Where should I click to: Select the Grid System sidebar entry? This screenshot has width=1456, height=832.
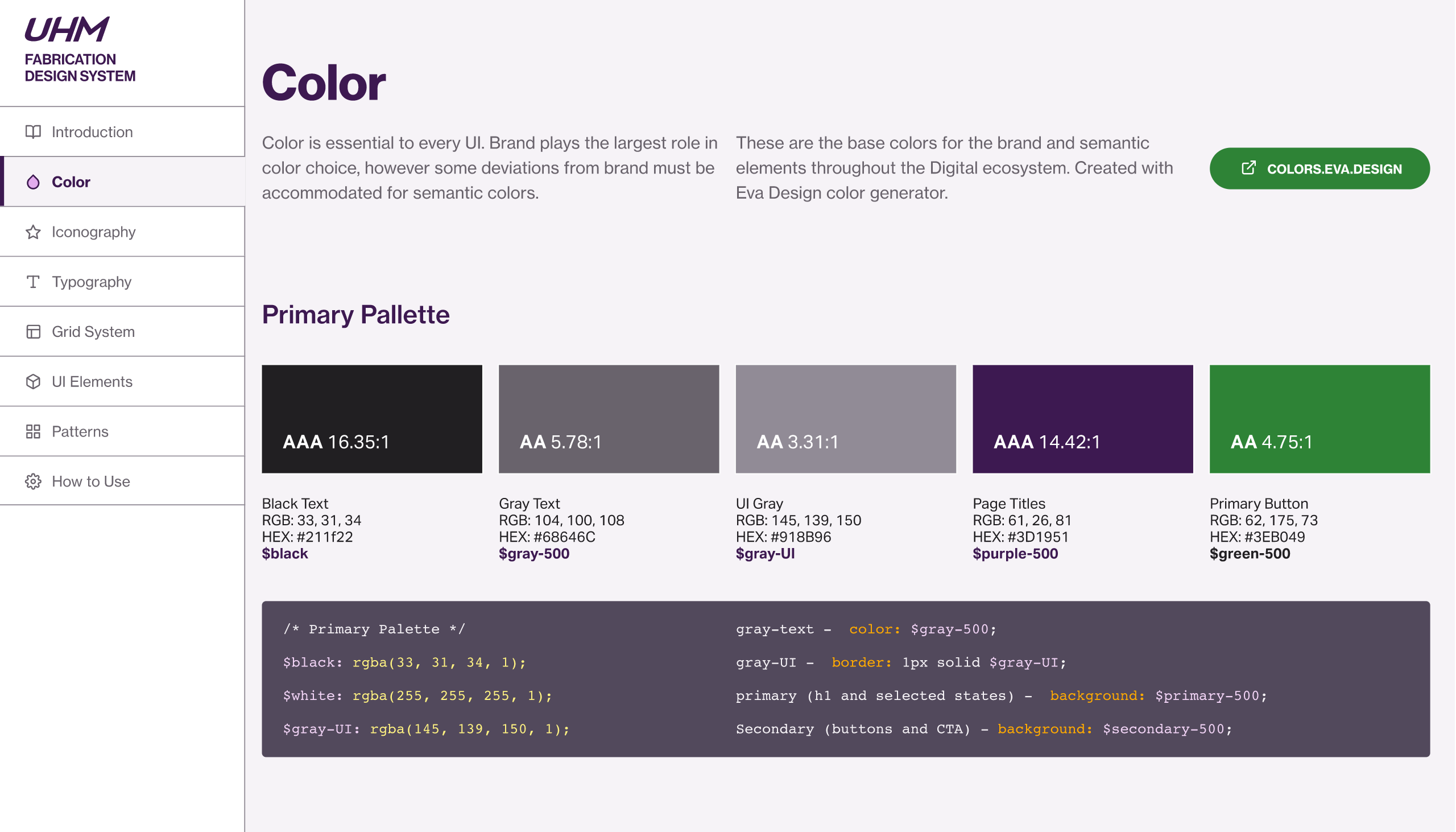pyautogui.click(x=93, y=331)
